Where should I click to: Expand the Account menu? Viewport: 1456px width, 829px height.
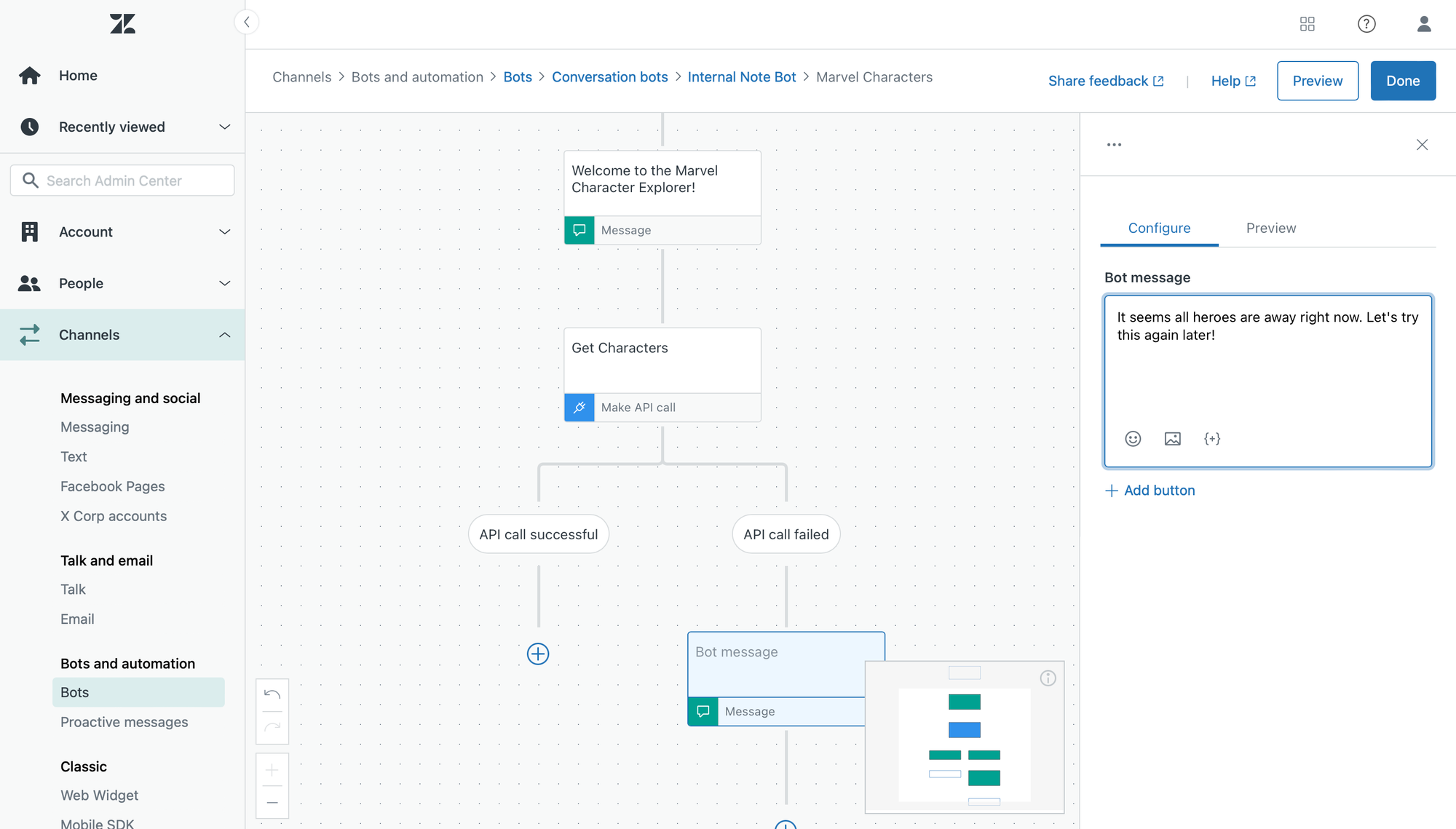point(224,231)
